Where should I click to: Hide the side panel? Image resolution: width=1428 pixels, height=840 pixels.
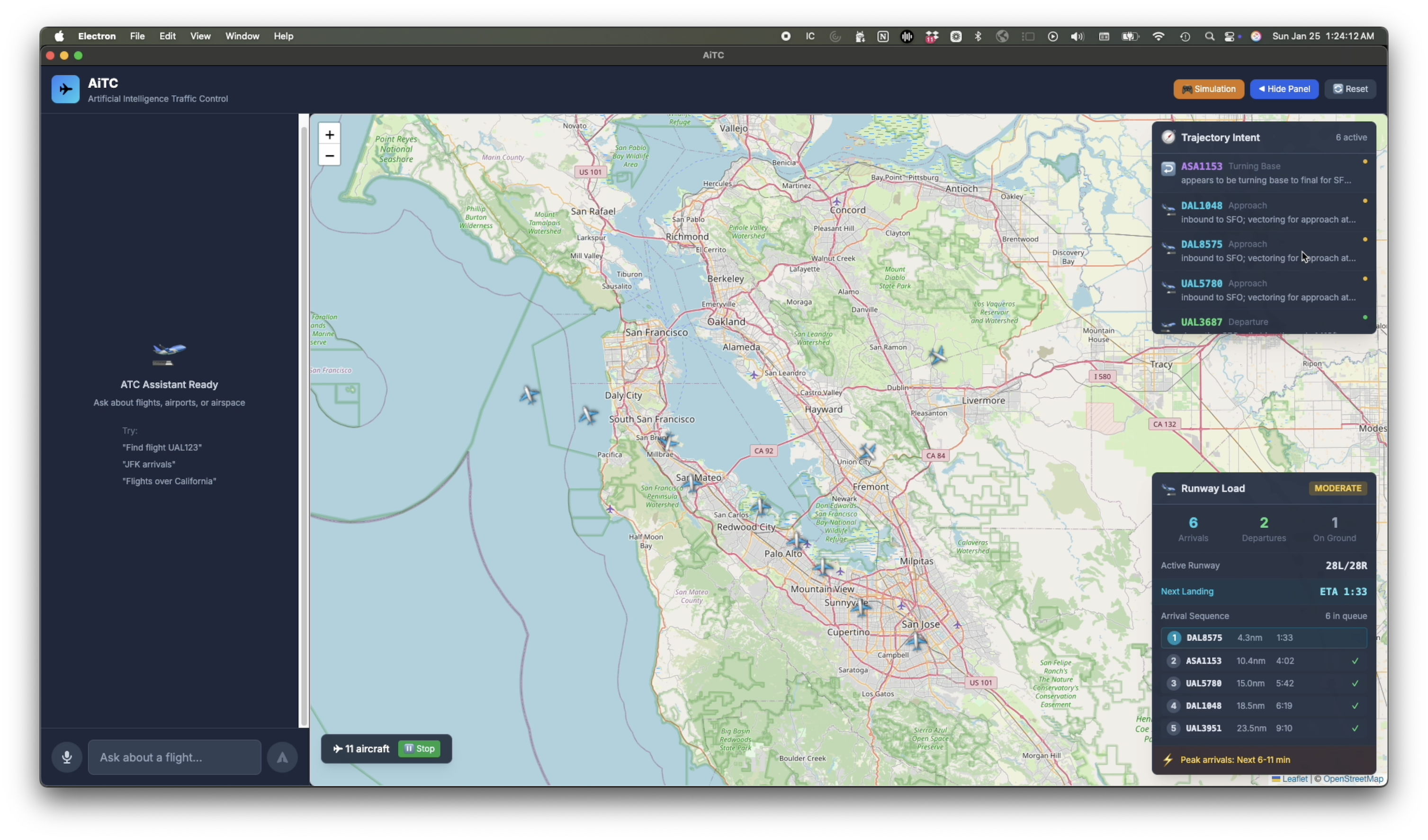click(x=1284, y=89)
